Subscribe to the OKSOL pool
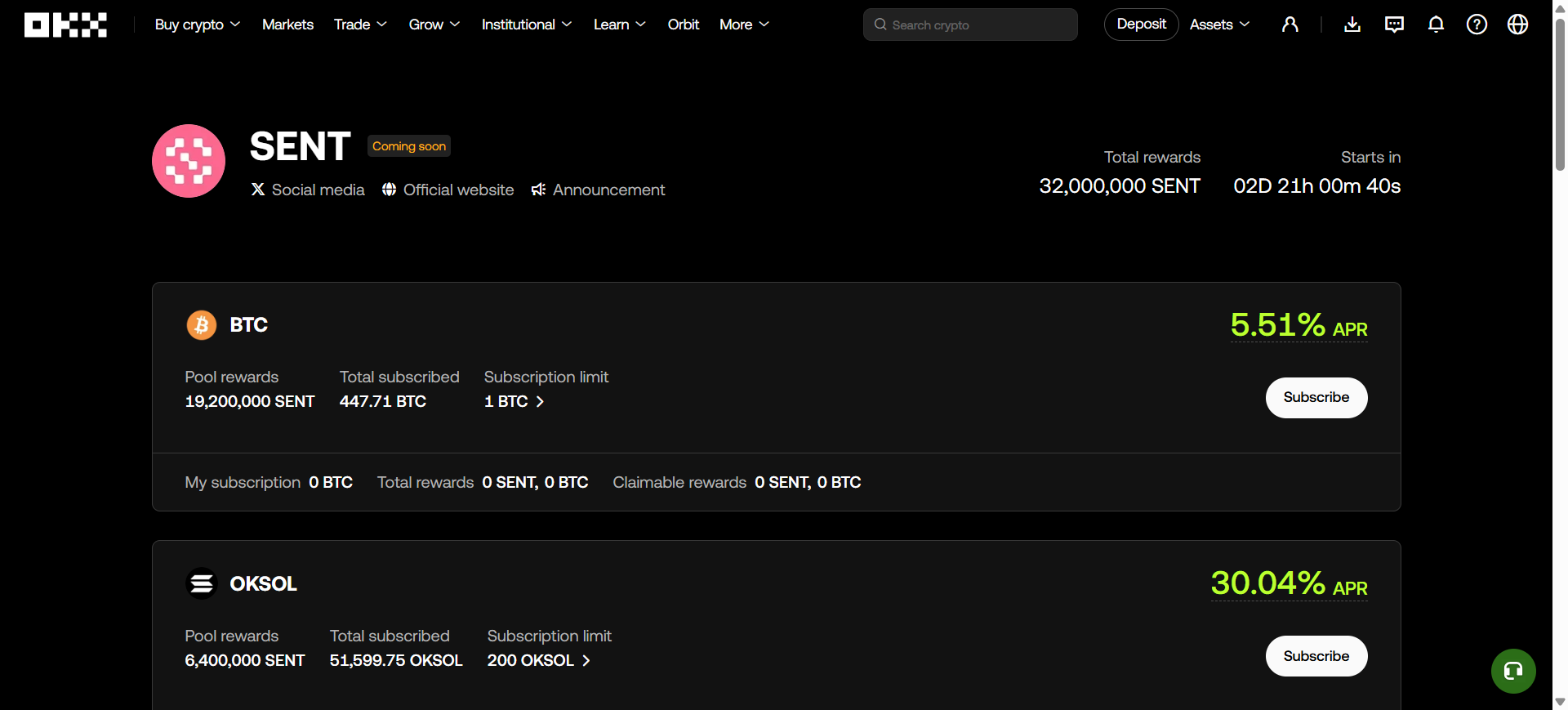1568x710 pixels. click(x=1316, y=656)
